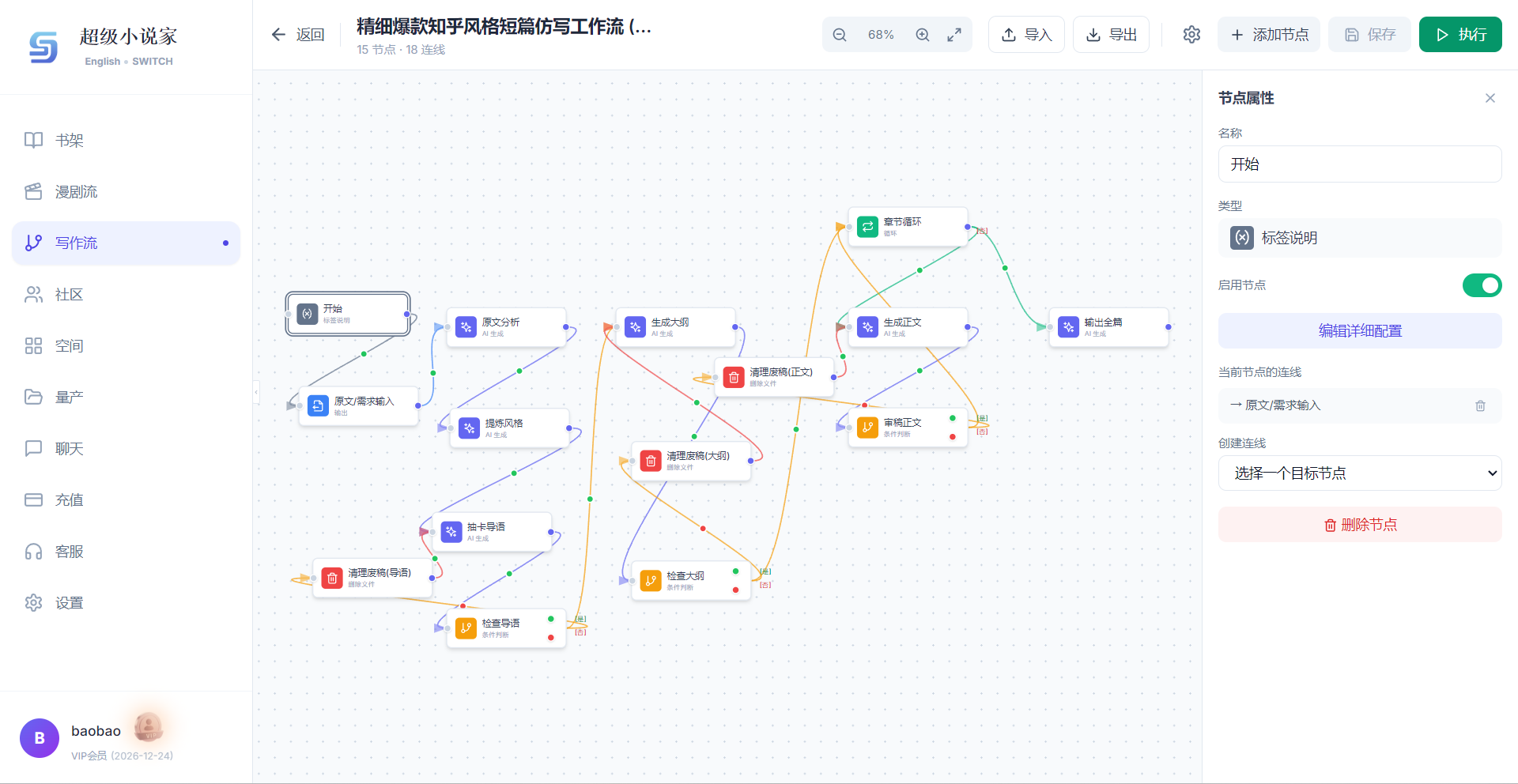Viewport: 1518px width, 784px height.
Task: Run the workflow with the 执行 button
Action: (x=1459, y=34)
